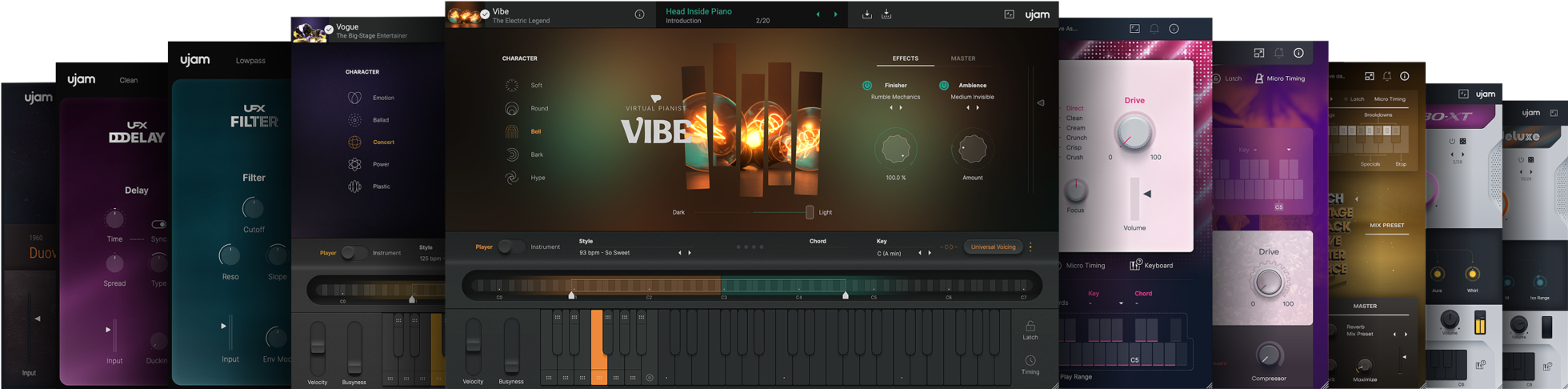This screenshot has width=1568, height=389.
Task: Toggle the Finisher power button
Action: click(x=867, y=86)
